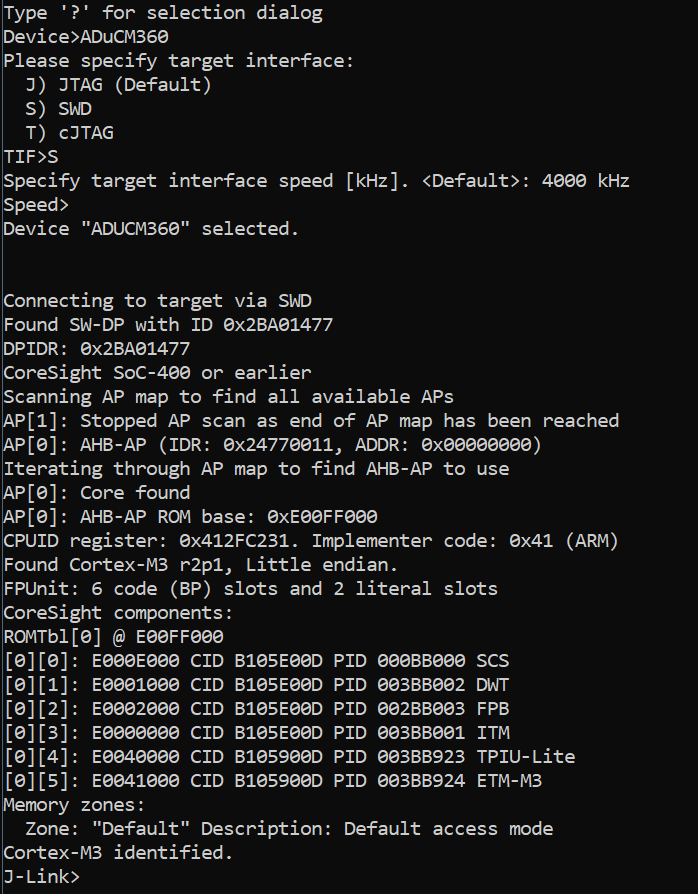The image size is (698, 894).
Task: Click the TIF>S input line
Action: click(x=30, y=157)
